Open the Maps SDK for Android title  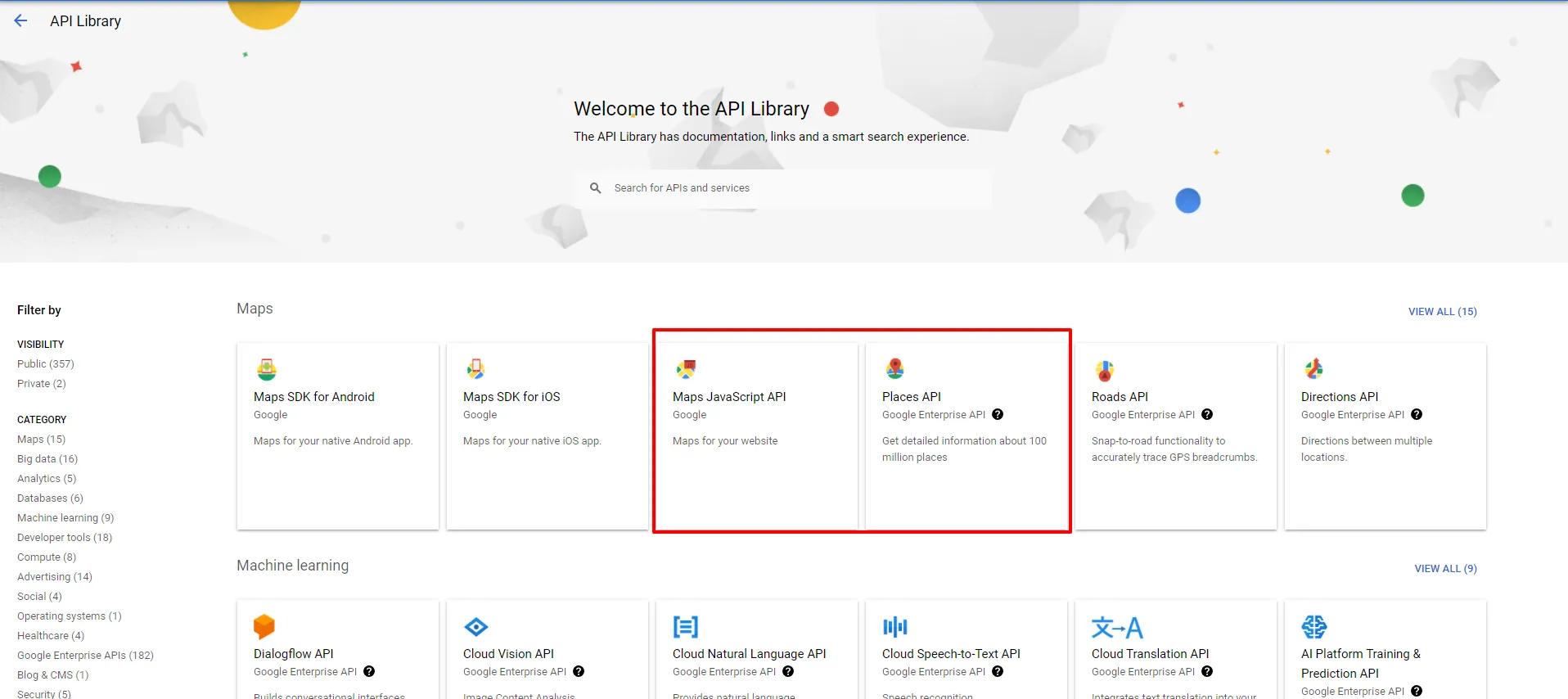tap(314, 397)
